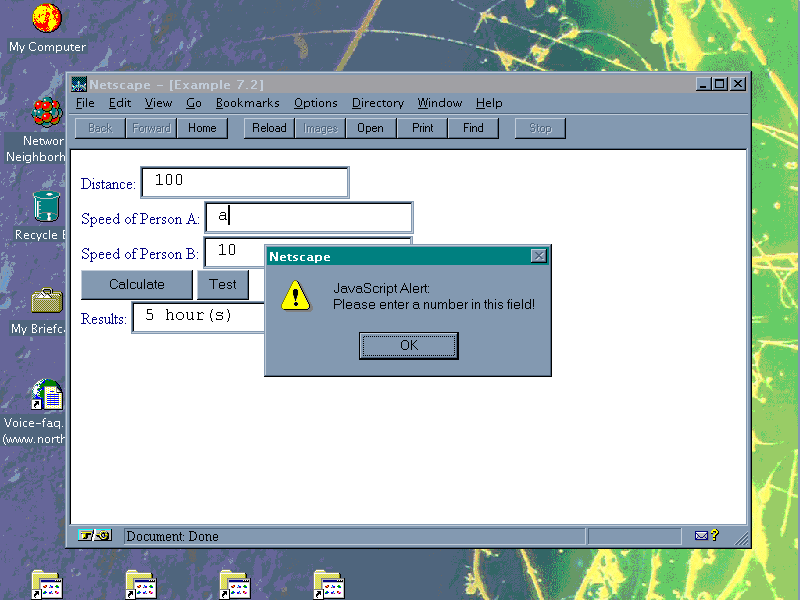Open the Bookmarks menu

tap(247, 103)
